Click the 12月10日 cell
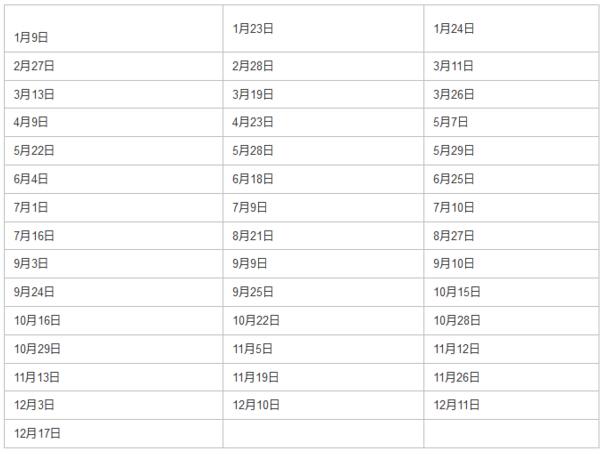This screenshot has height=454, width=603. click(256, 405)
